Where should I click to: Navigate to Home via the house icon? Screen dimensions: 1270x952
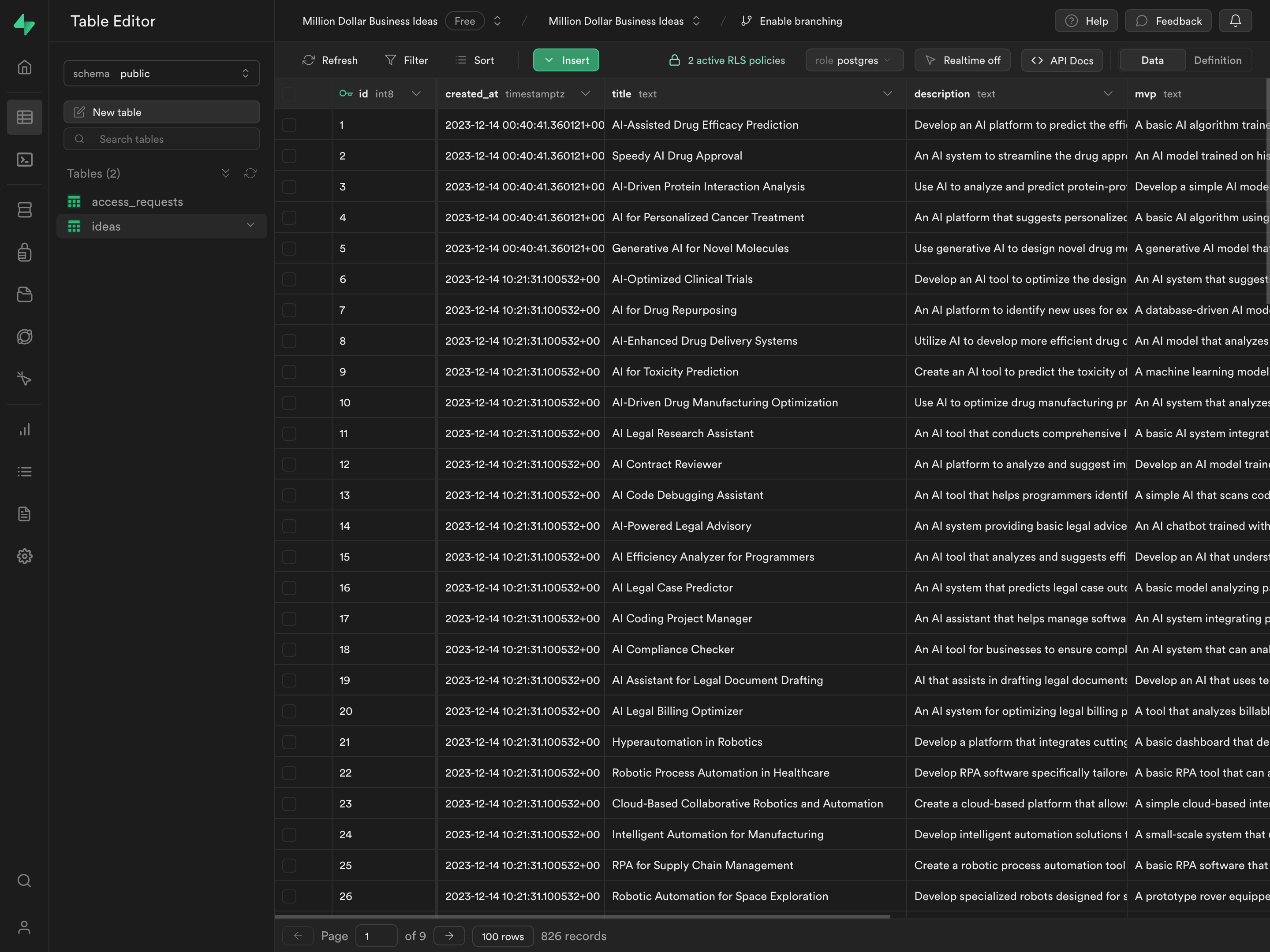(25, 67)
